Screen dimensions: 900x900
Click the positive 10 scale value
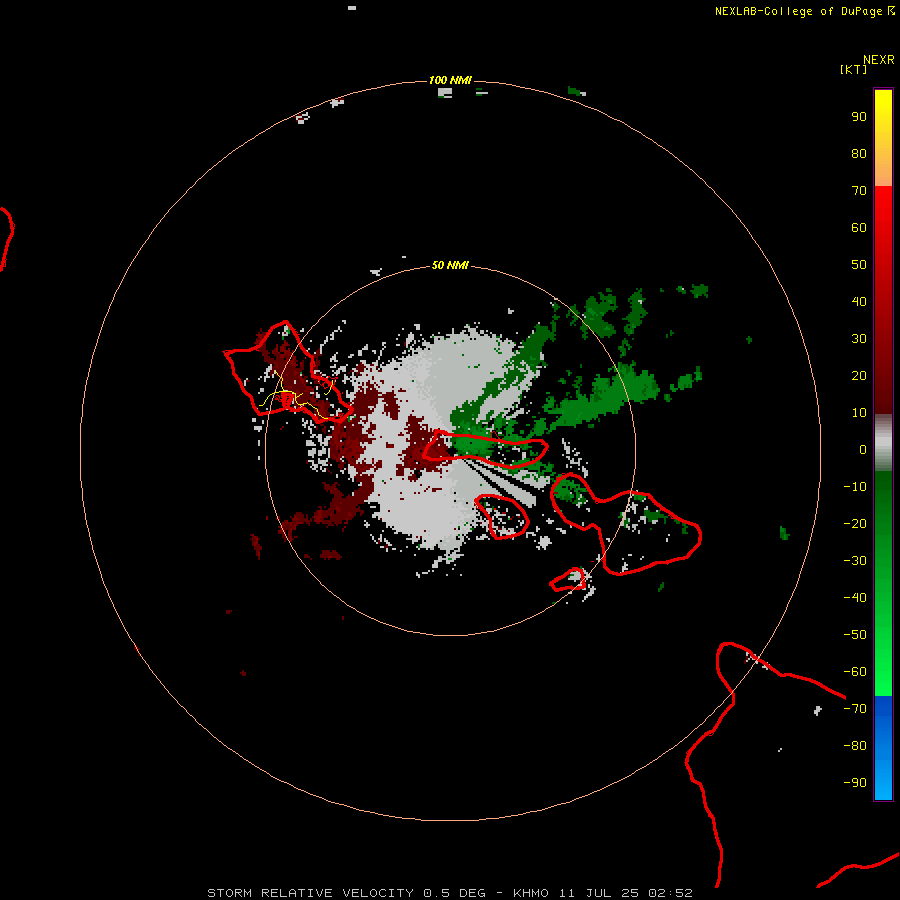point(859,413)
